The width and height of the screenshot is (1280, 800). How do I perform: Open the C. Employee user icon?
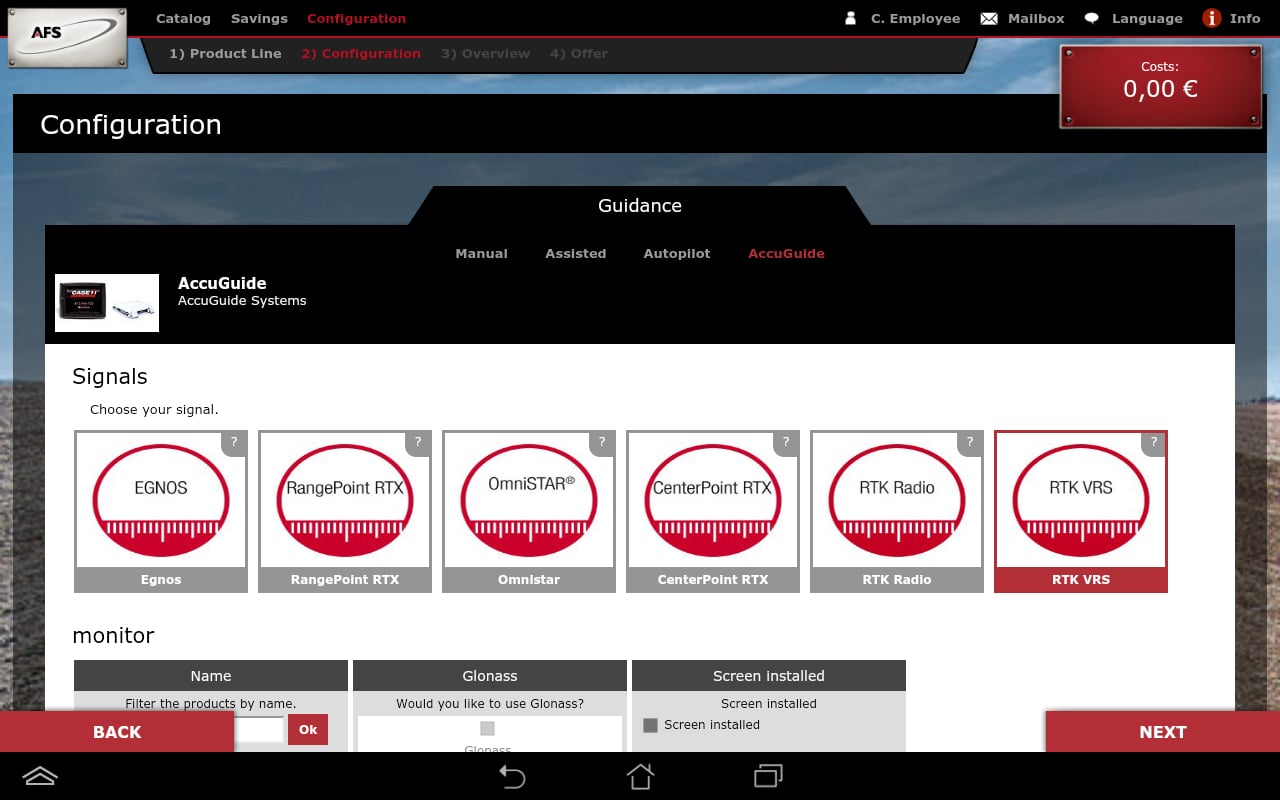point(851,18)
